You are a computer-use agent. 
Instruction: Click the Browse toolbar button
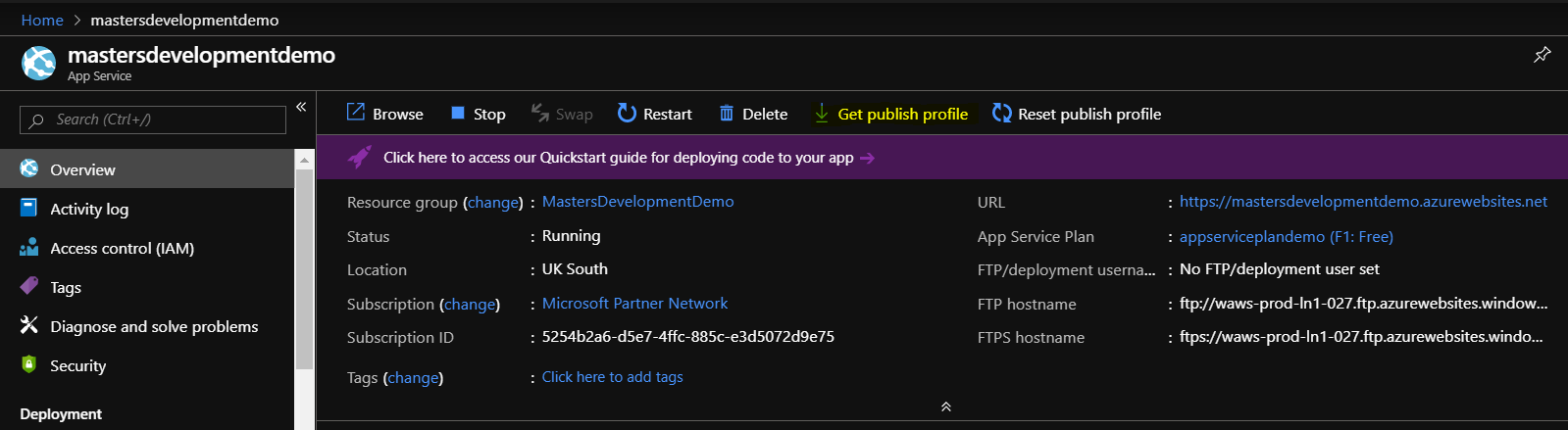click(384, 114)
